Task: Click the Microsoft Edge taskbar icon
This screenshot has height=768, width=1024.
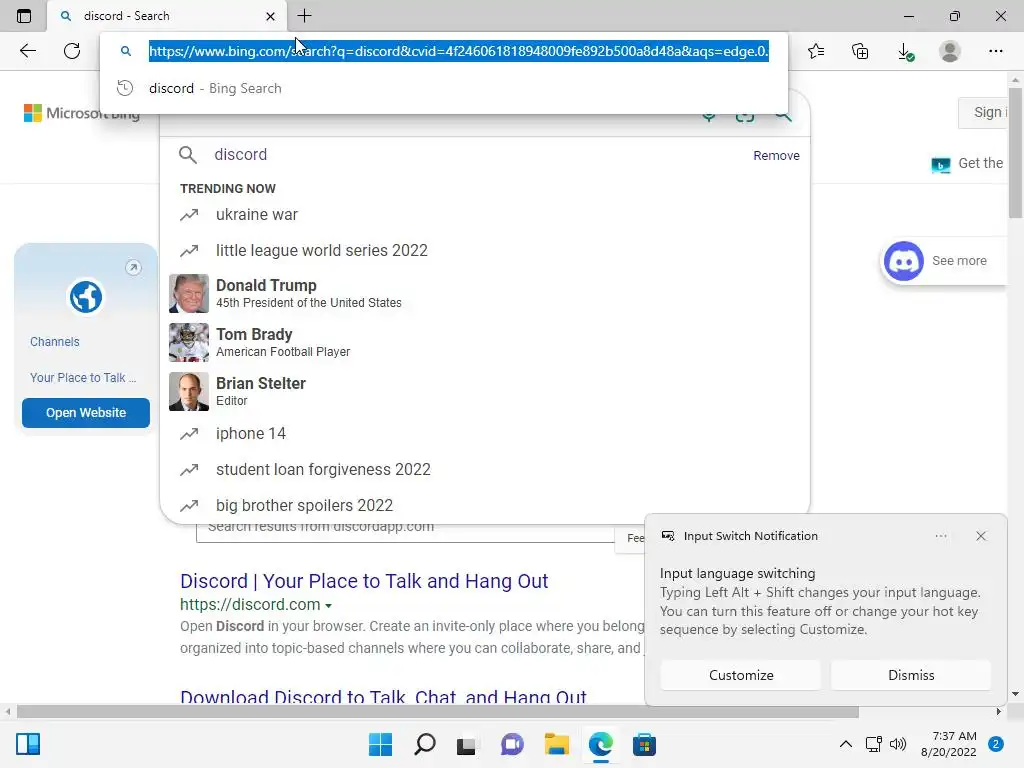Action: (600, 744)
